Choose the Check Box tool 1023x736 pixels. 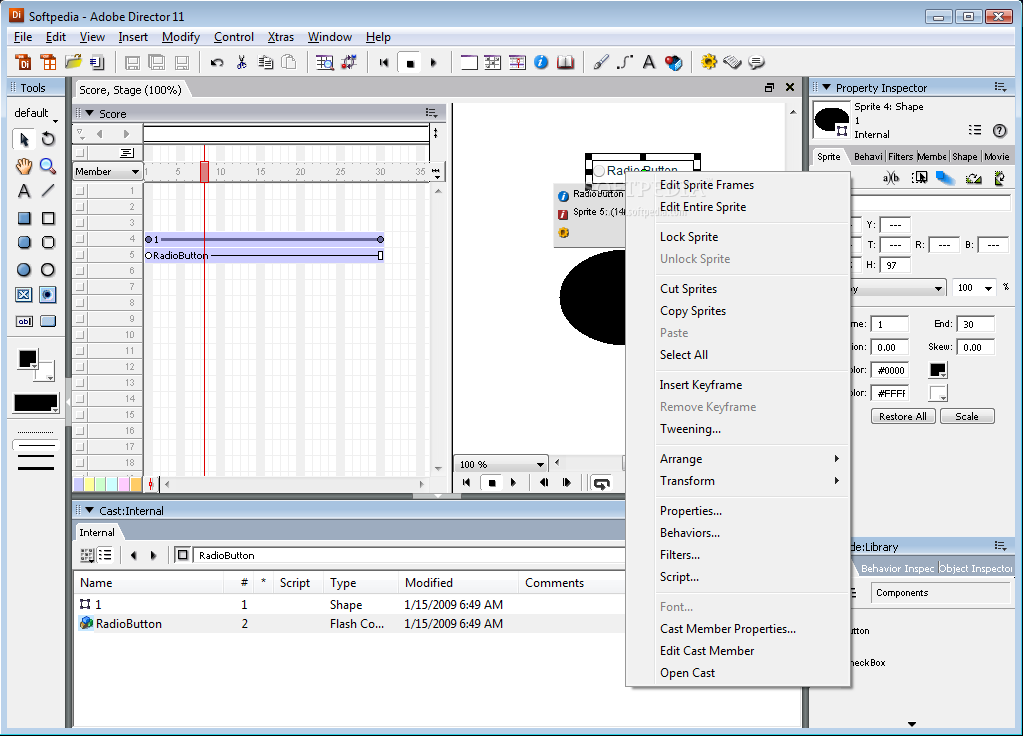23,295
